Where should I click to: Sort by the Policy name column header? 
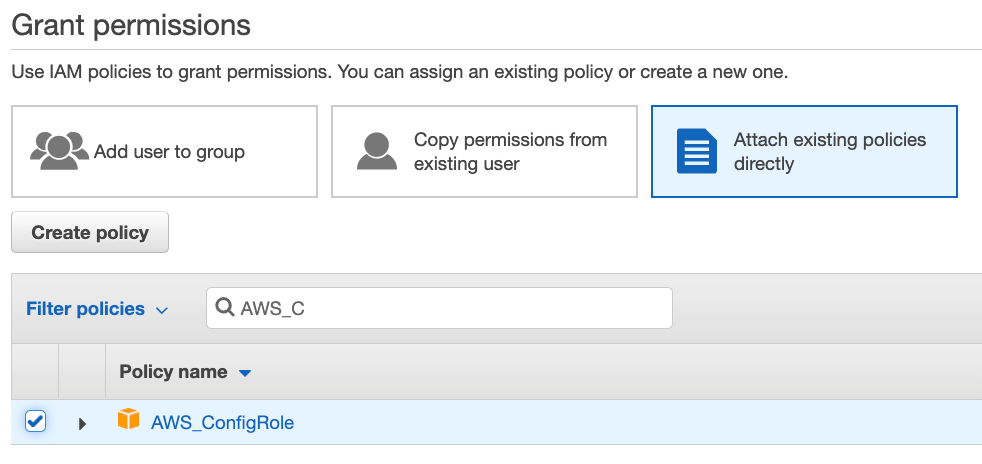(173, 372)
